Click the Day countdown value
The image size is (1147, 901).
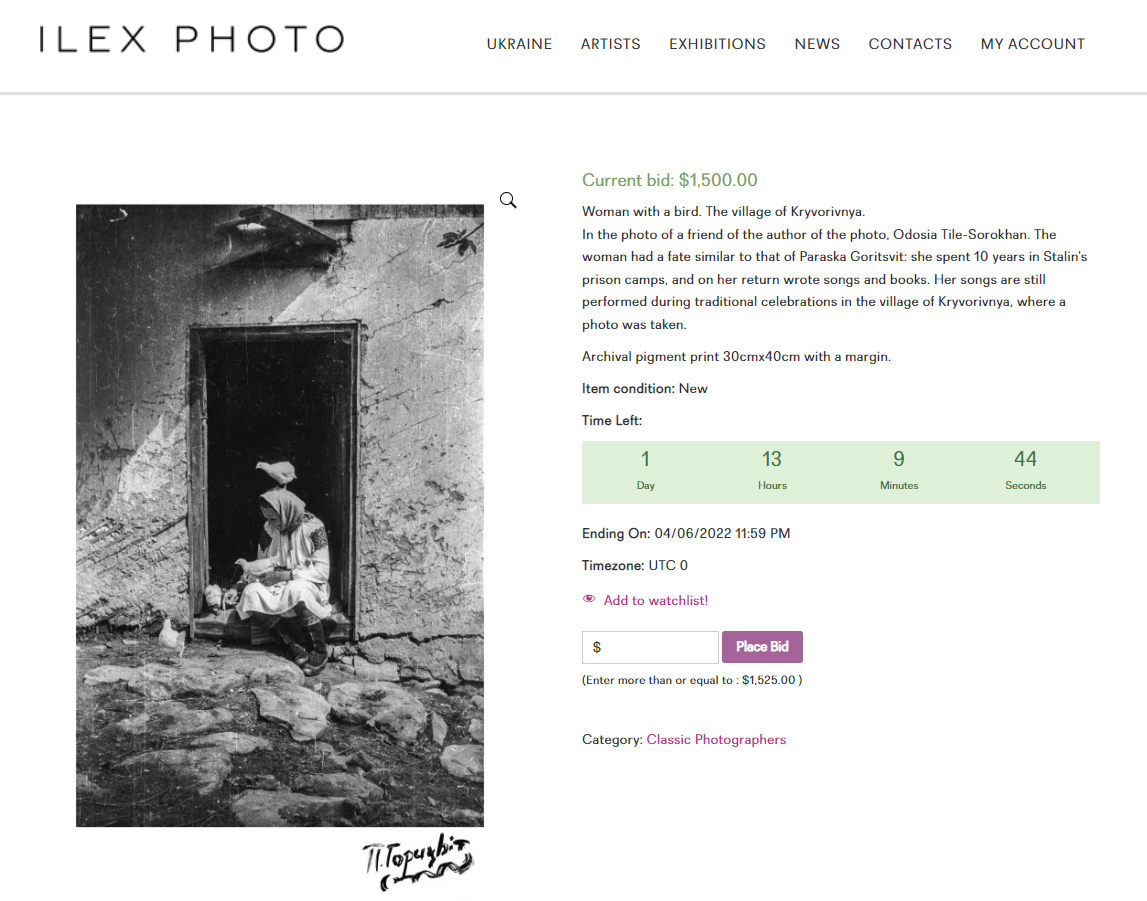pyautogui.click(x=645, y=459)
